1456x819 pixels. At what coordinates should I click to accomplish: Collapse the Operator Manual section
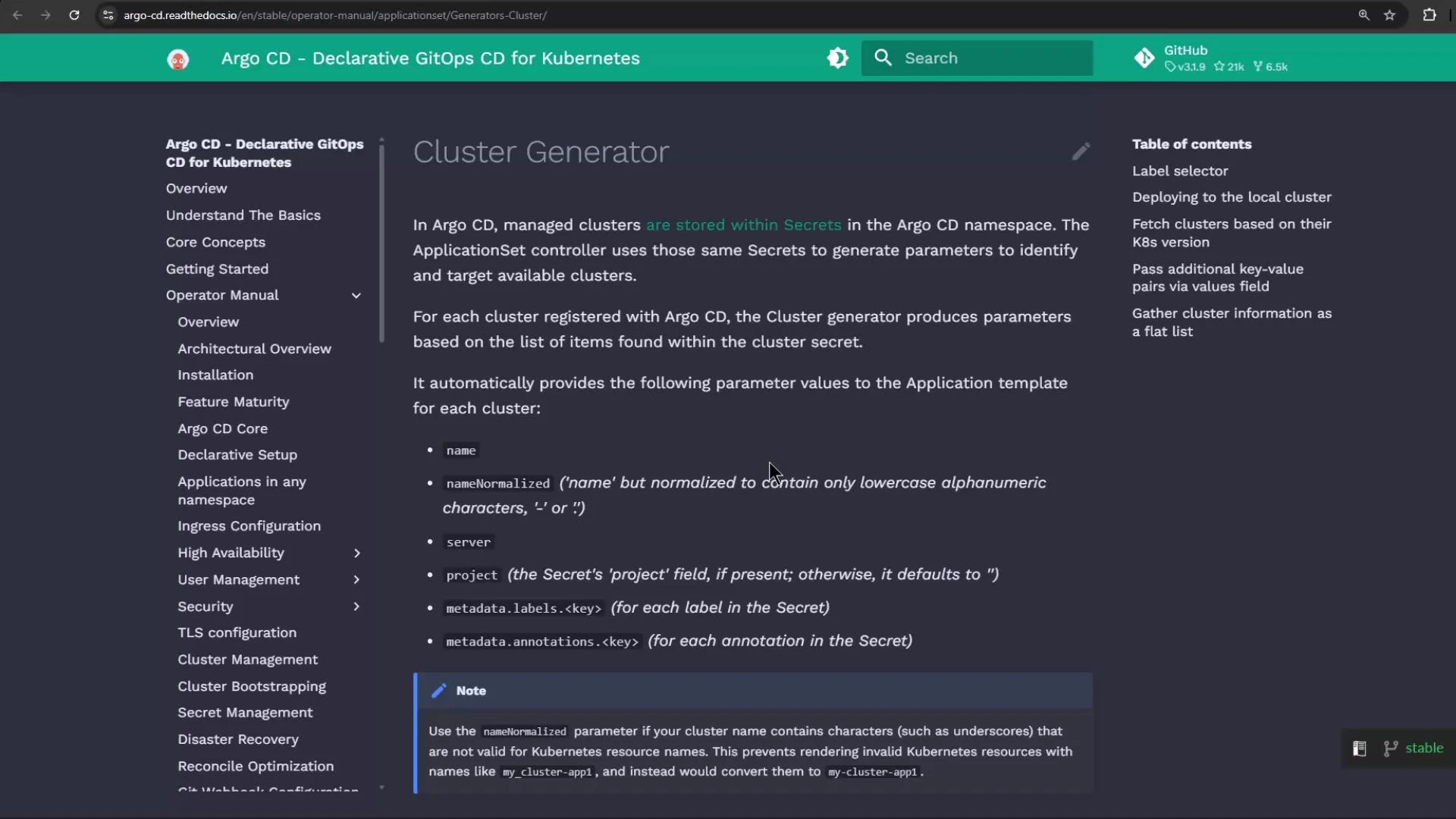click(356, 296)
